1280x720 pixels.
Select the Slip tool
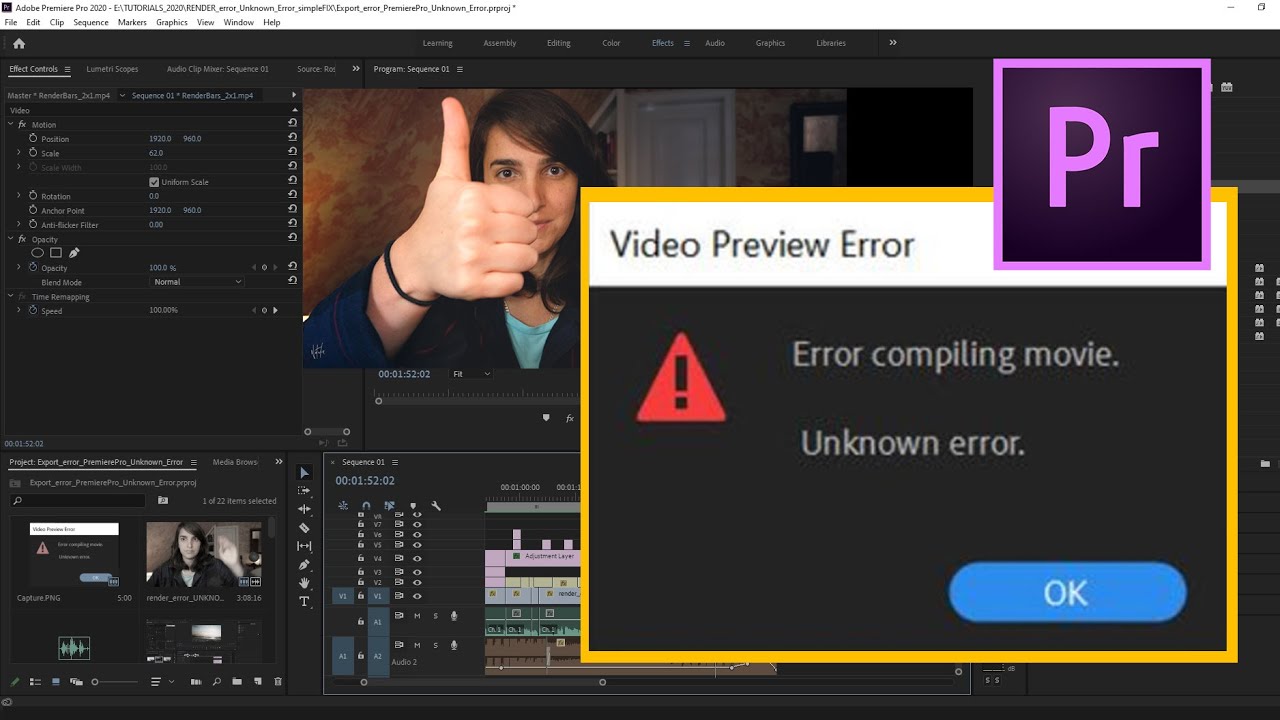(x=304, y=546)
